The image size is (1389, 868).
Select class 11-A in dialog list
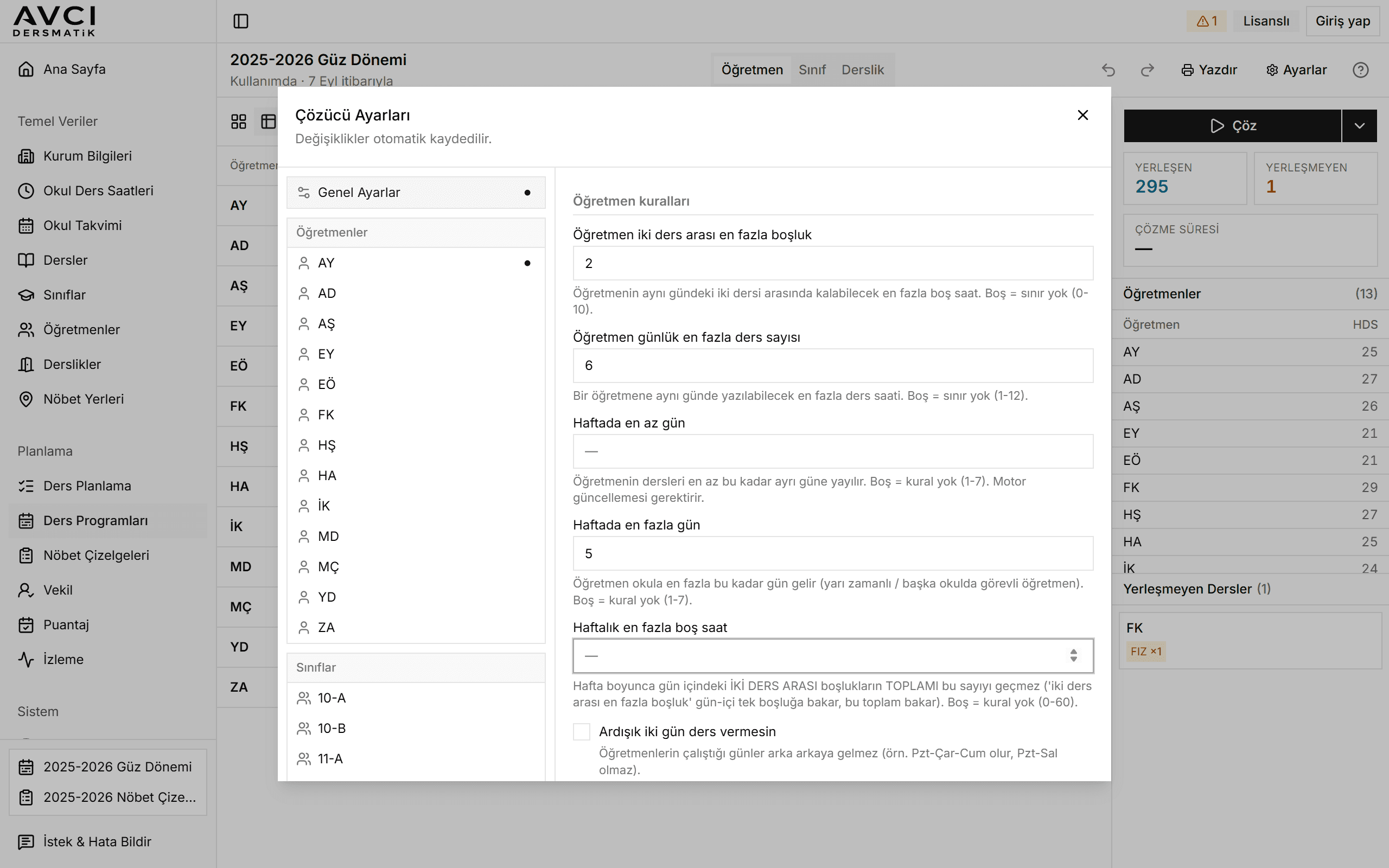(x=416, y=759)
